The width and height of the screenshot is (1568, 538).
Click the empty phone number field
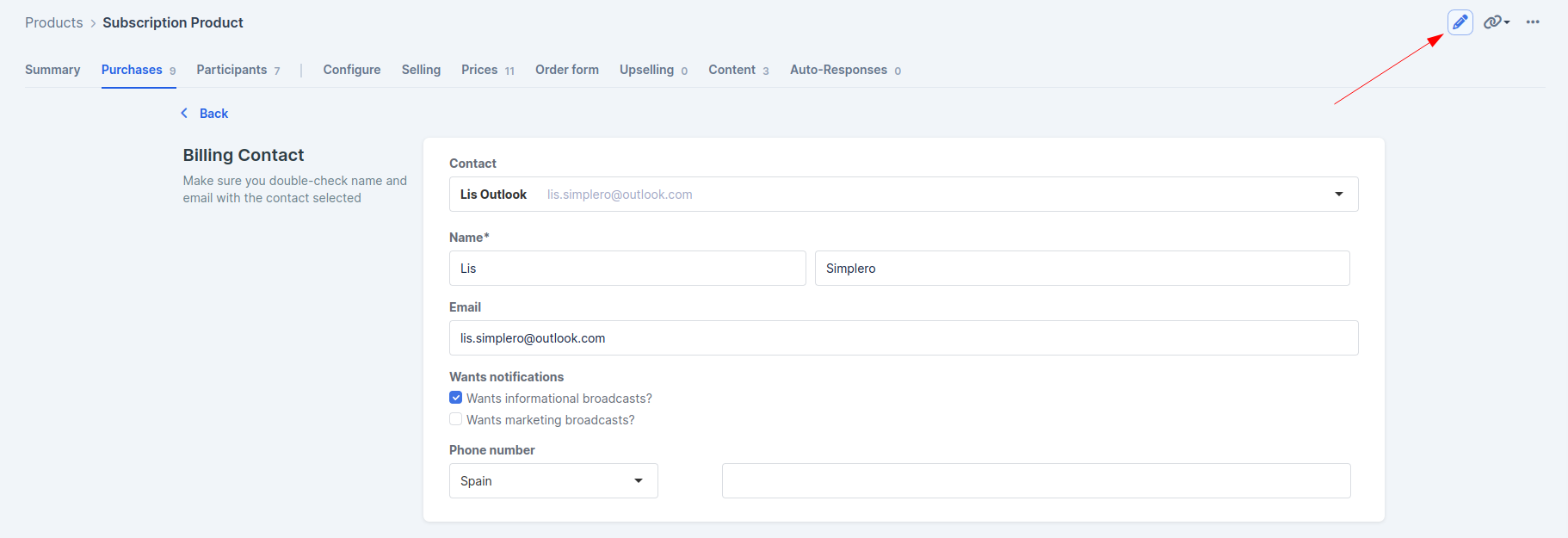click(x=1036, y=481)
